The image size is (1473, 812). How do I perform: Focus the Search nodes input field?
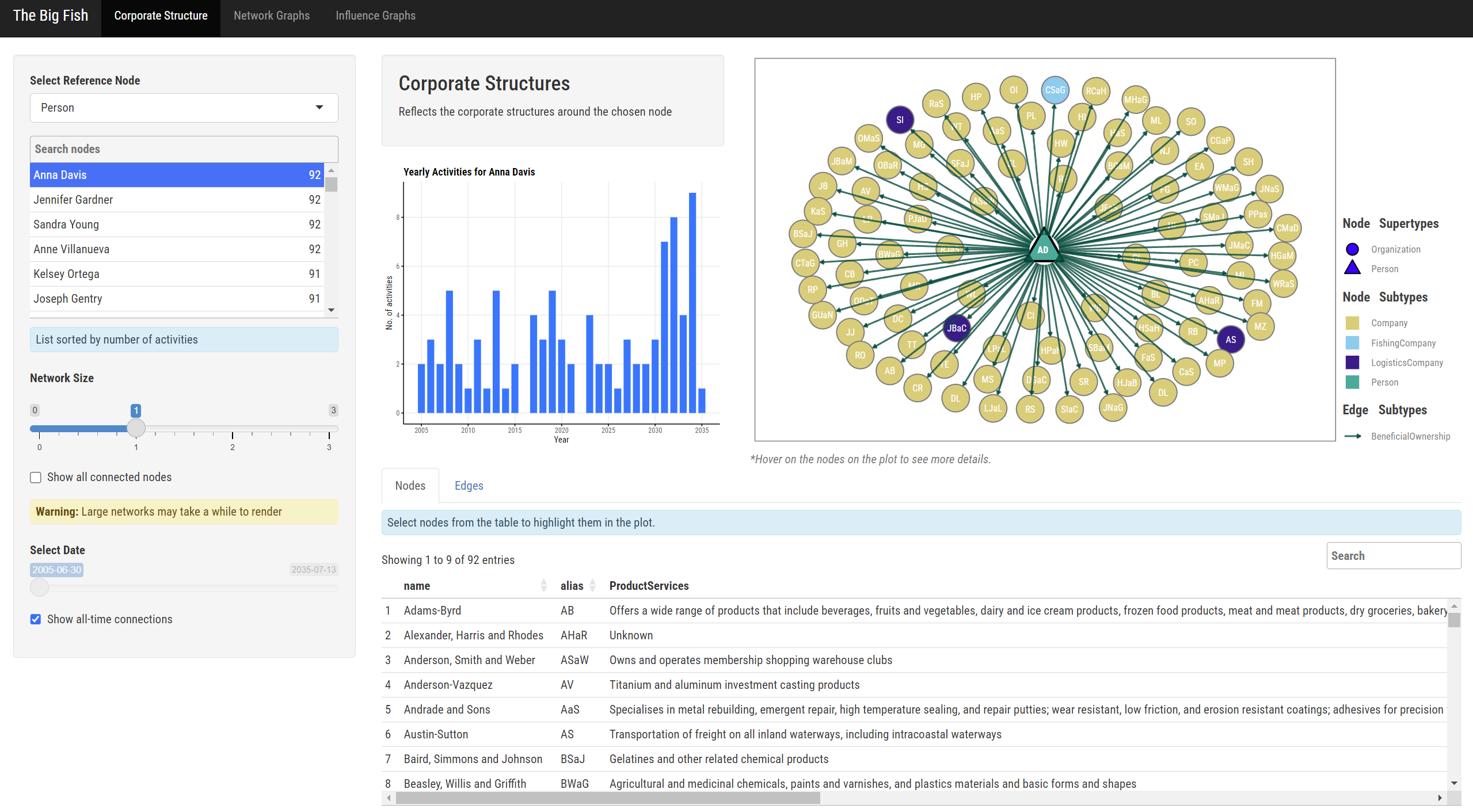click(184, 149)
